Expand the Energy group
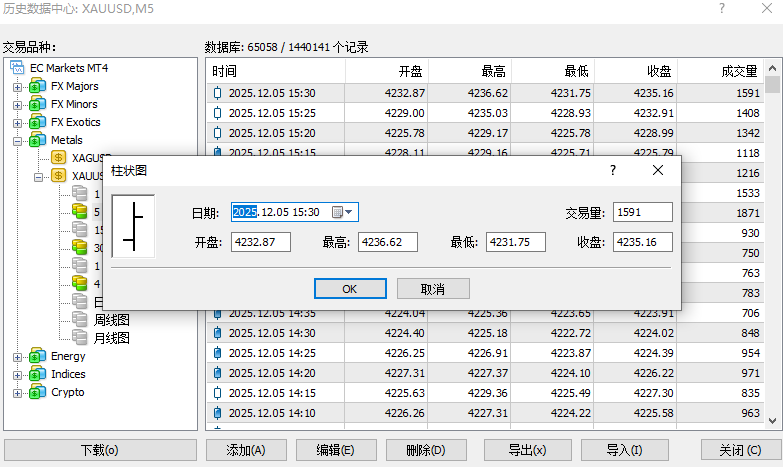The width and height of the screenshot is (783, 467). coord(17,356)
